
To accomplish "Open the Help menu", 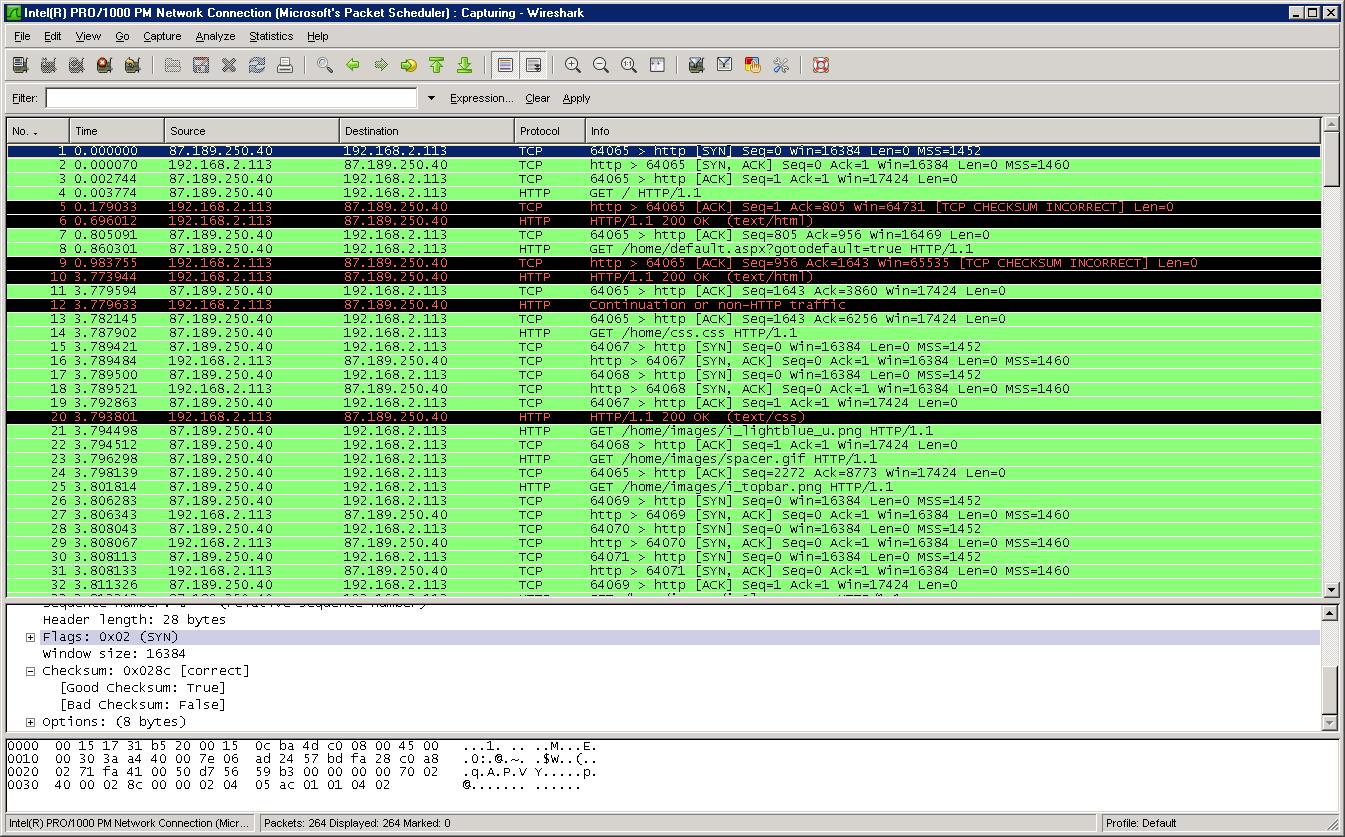I will [x=318, y=36].
